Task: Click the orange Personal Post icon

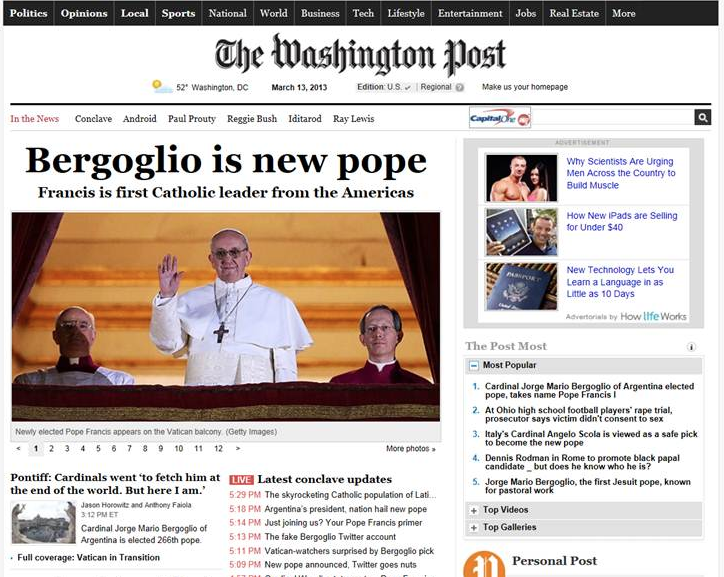Action: [x=483, y=564]
